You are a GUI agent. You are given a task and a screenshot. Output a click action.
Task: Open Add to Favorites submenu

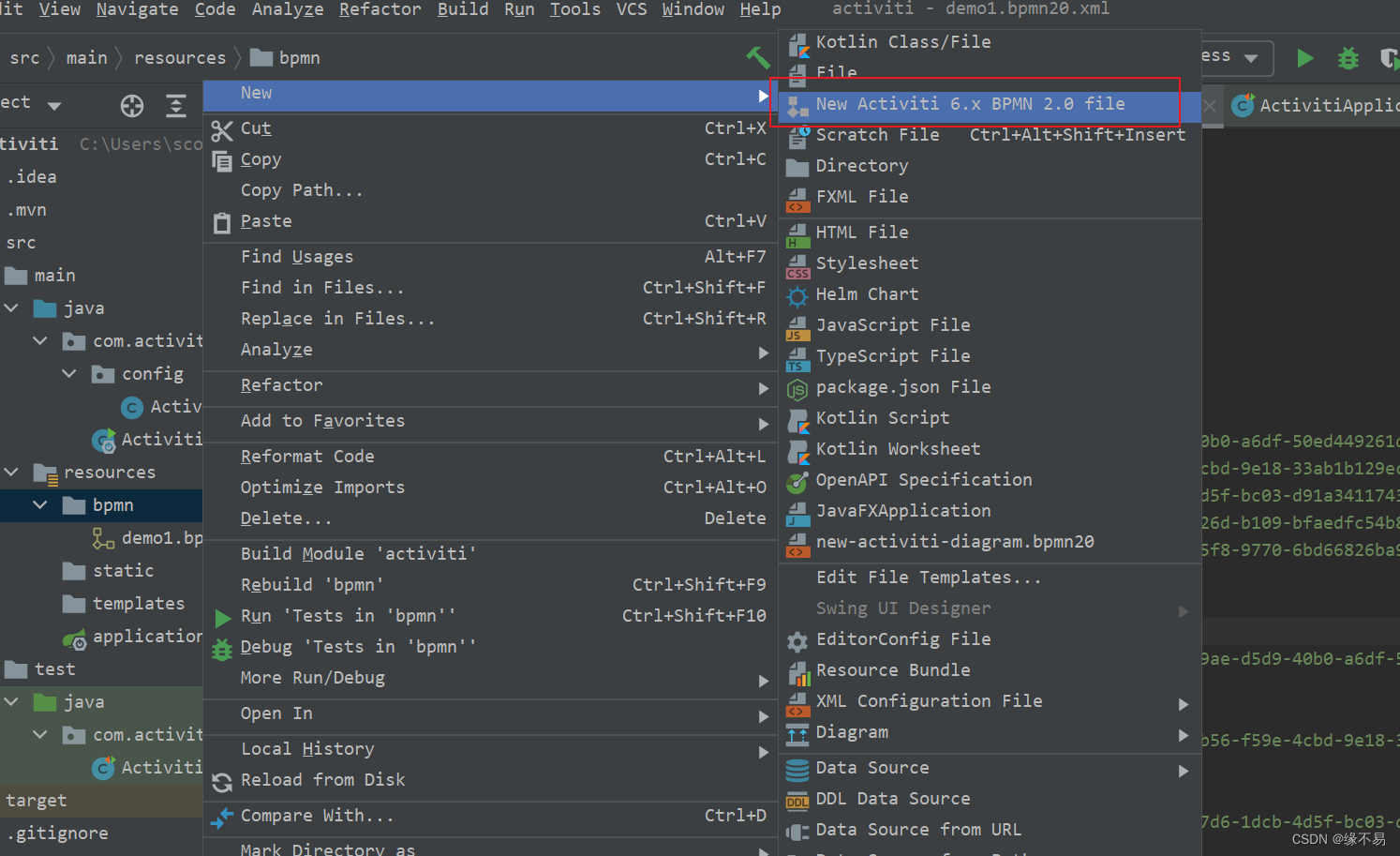[x=489, y=421]
